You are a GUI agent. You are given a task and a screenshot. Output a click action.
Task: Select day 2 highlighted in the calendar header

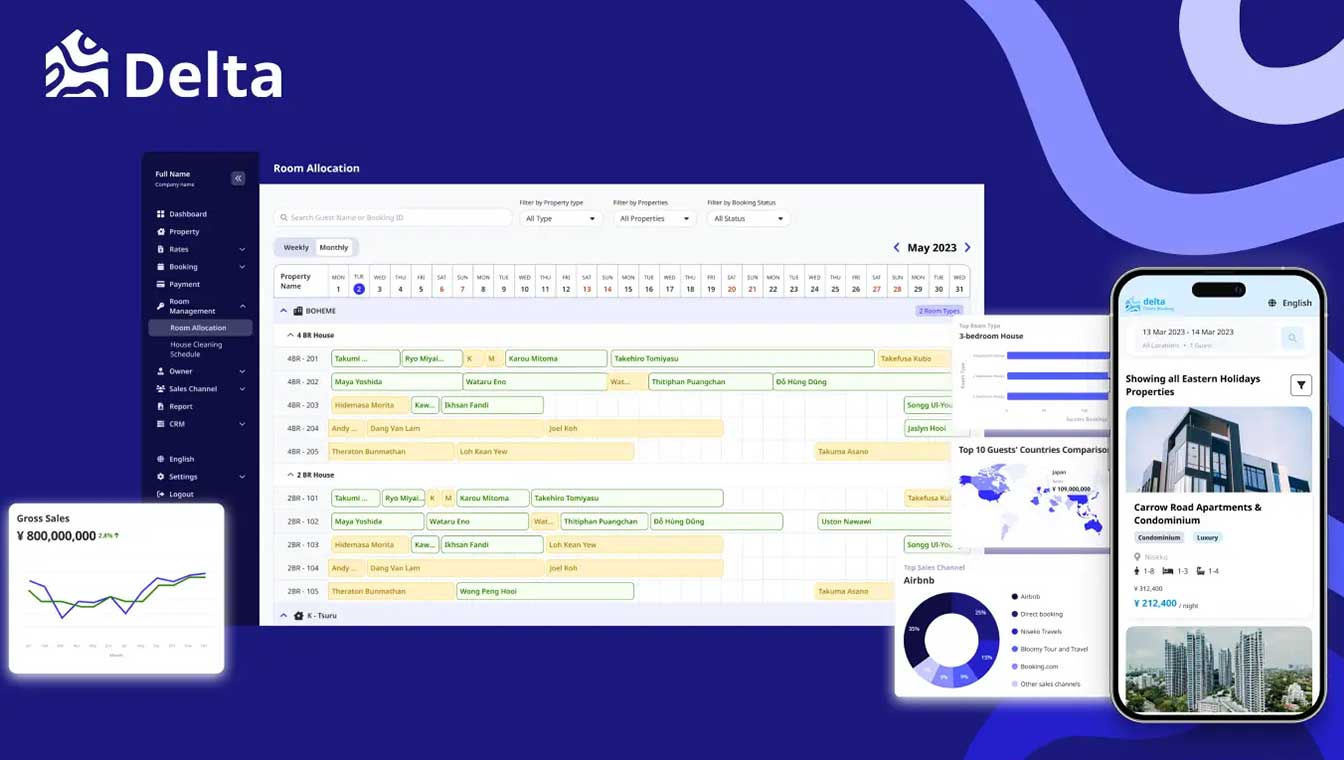pyautogui.click(x=359, y=289)
